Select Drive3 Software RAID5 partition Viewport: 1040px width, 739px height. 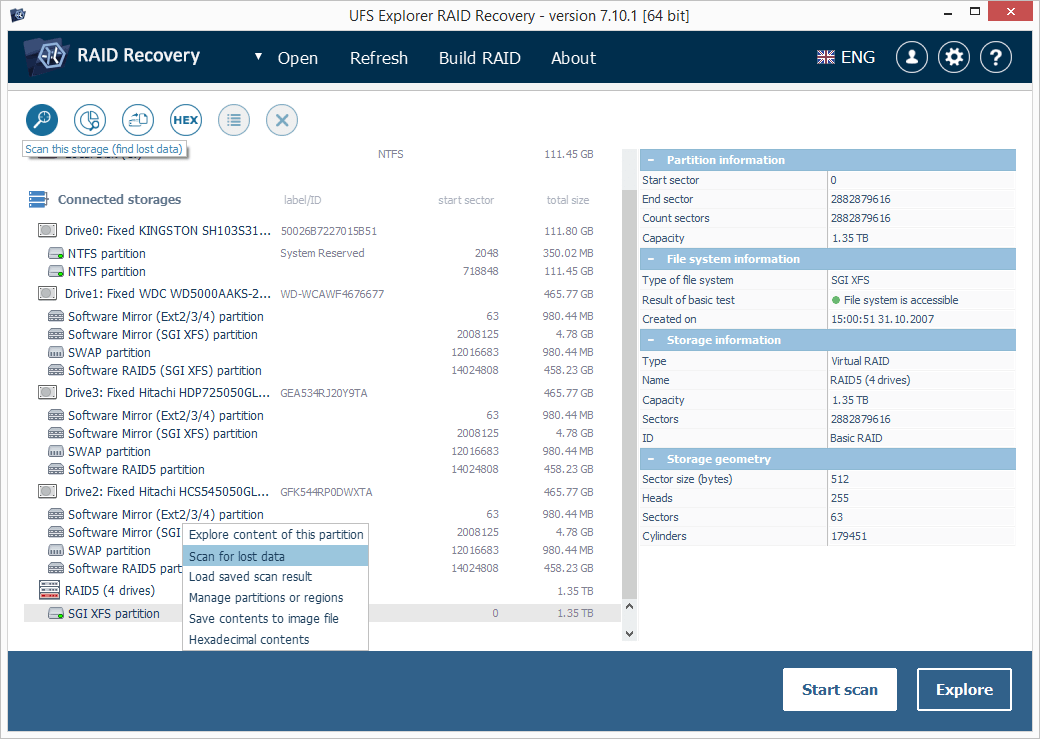(x=322, y=469)
